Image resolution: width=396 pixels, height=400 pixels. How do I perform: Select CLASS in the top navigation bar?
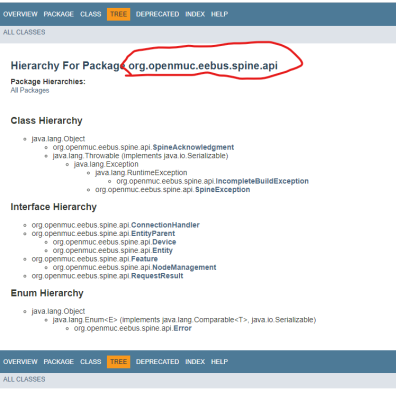[90, 14]
